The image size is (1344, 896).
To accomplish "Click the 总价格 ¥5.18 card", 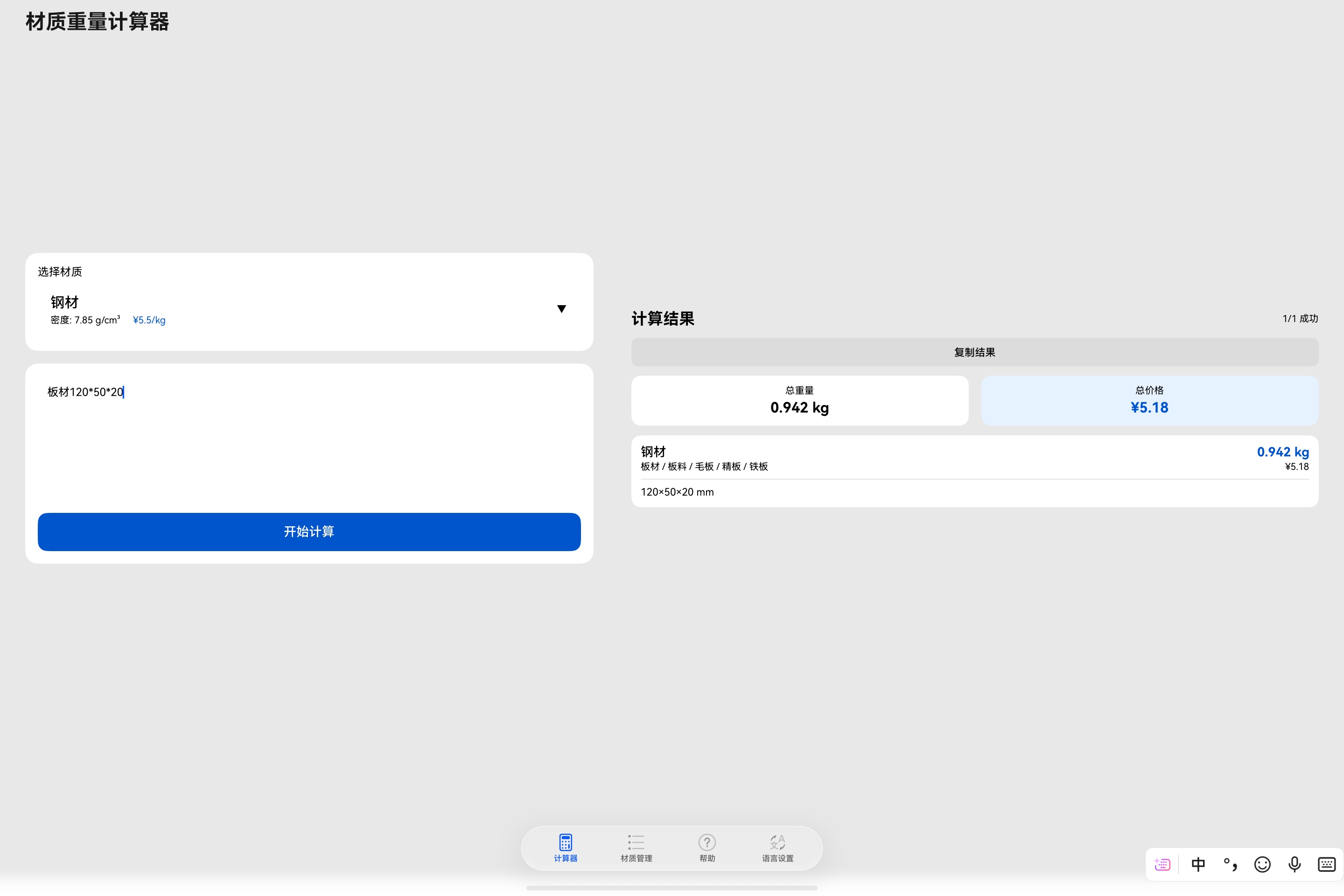I will 1149,400.
